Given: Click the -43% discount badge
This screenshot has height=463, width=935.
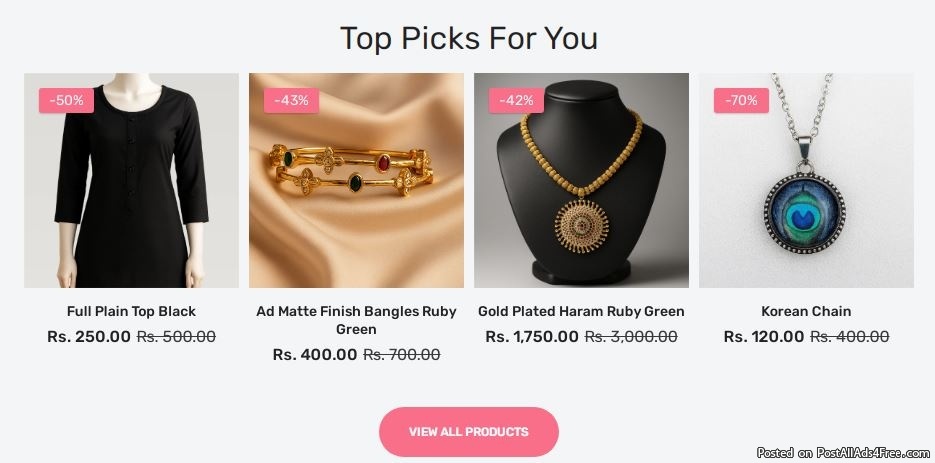Looking at the screenshot, I should (x=291, y=100).
